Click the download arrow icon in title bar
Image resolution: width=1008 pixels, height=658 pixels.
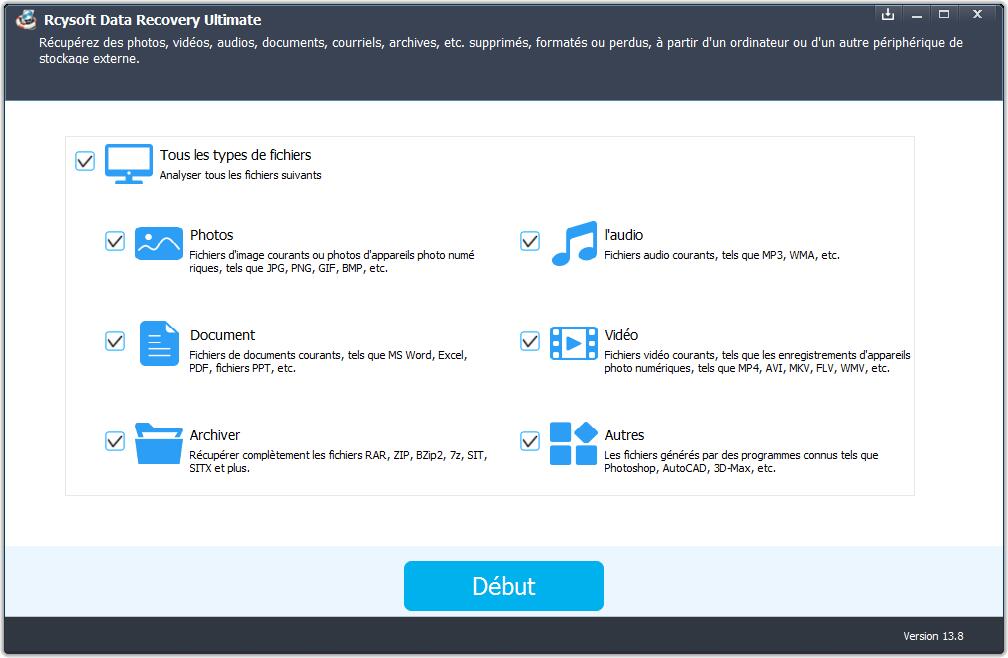(x=887, y=14)
